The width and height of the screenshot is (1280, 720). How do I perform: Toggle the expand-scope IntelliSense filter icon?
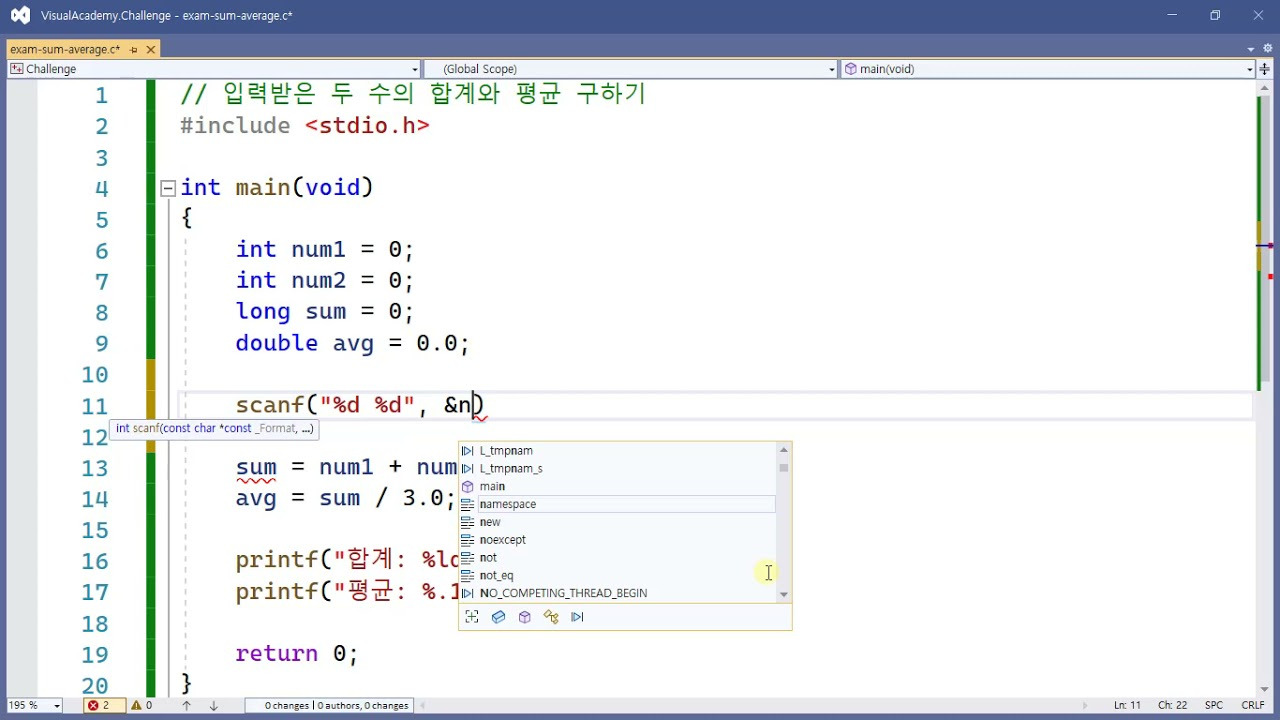pos(472,617)
